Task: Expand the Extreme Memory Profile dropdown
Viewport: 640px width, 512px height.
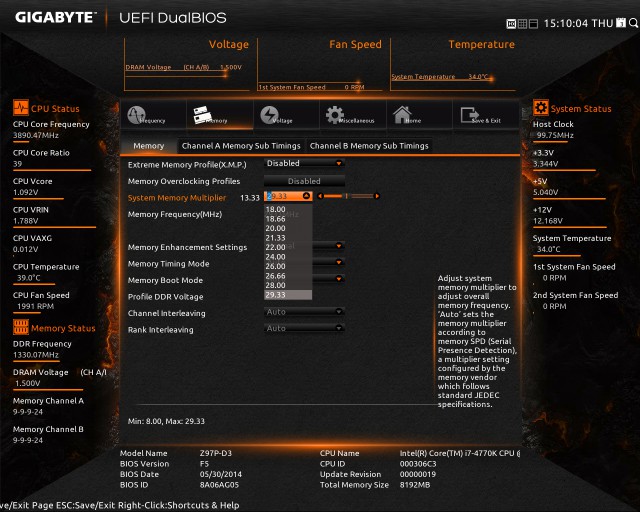Action: pyautogui.click(x=304, y=163)
